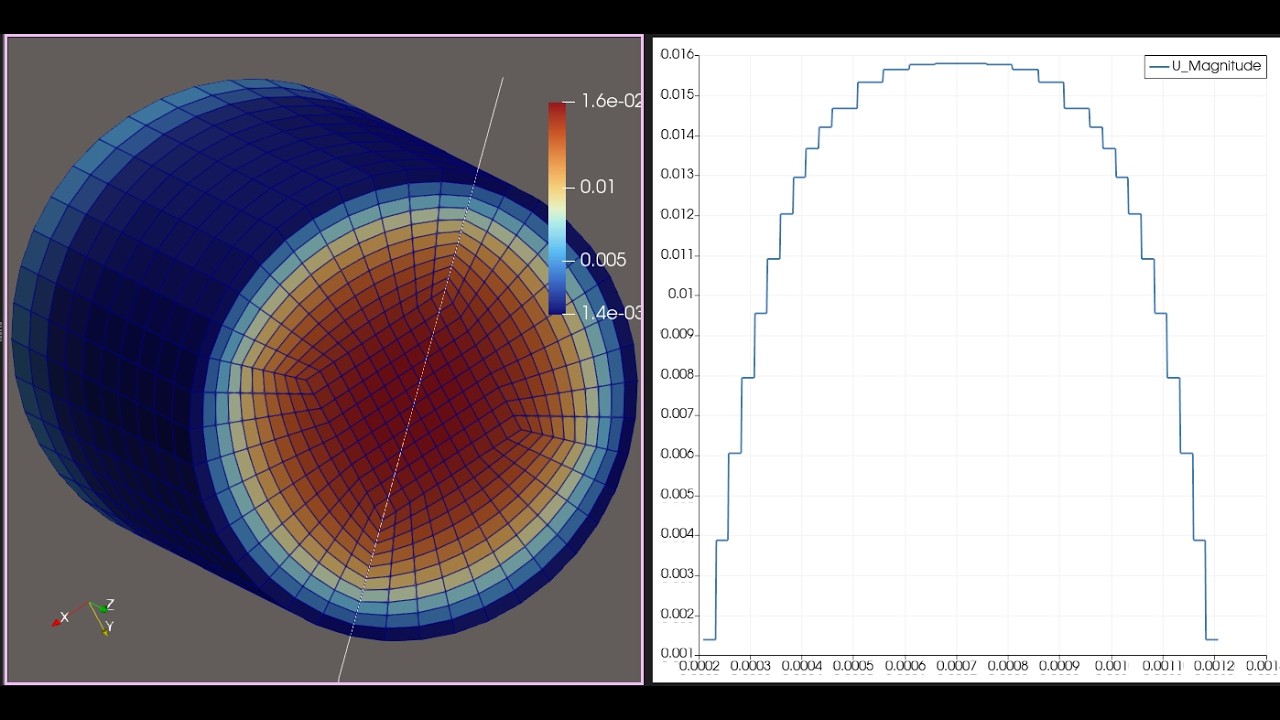Click the 1.4e-03 color legend minimum label
Screen dimensions: 1280x720
click(612, 313)
